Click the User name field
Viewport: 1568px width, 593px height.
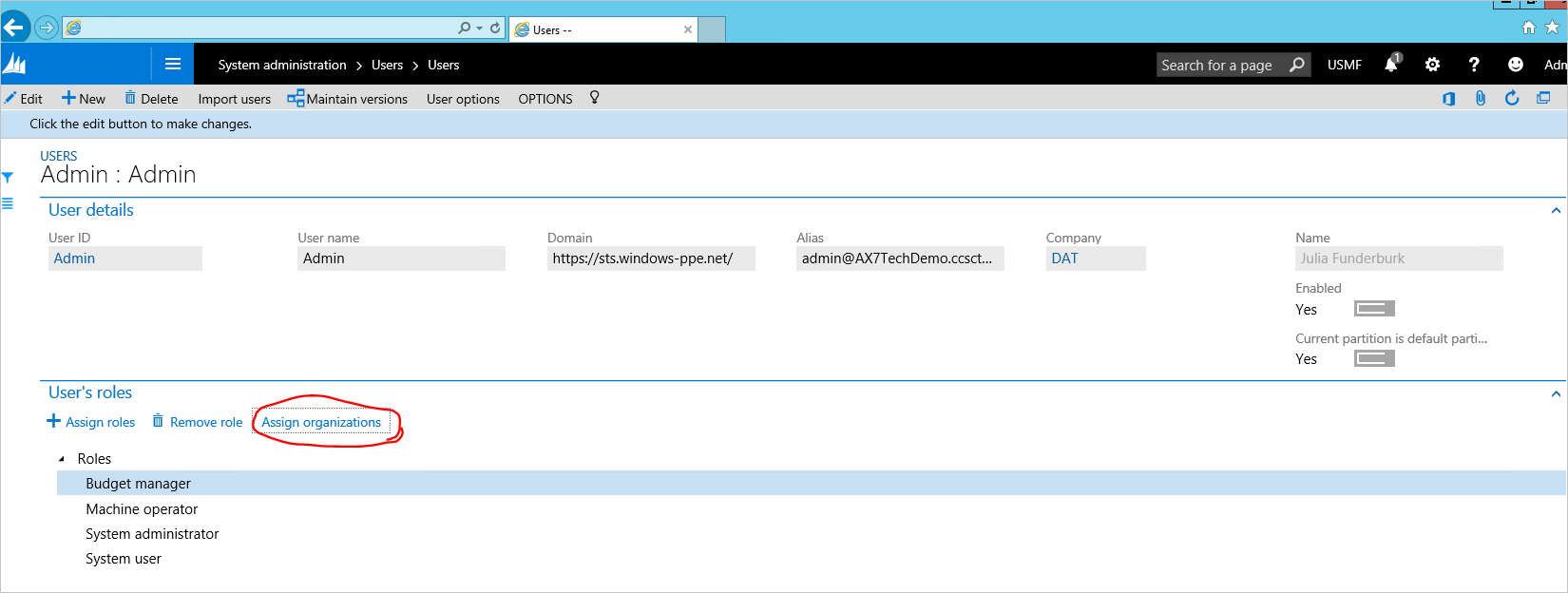click(401, 258)
